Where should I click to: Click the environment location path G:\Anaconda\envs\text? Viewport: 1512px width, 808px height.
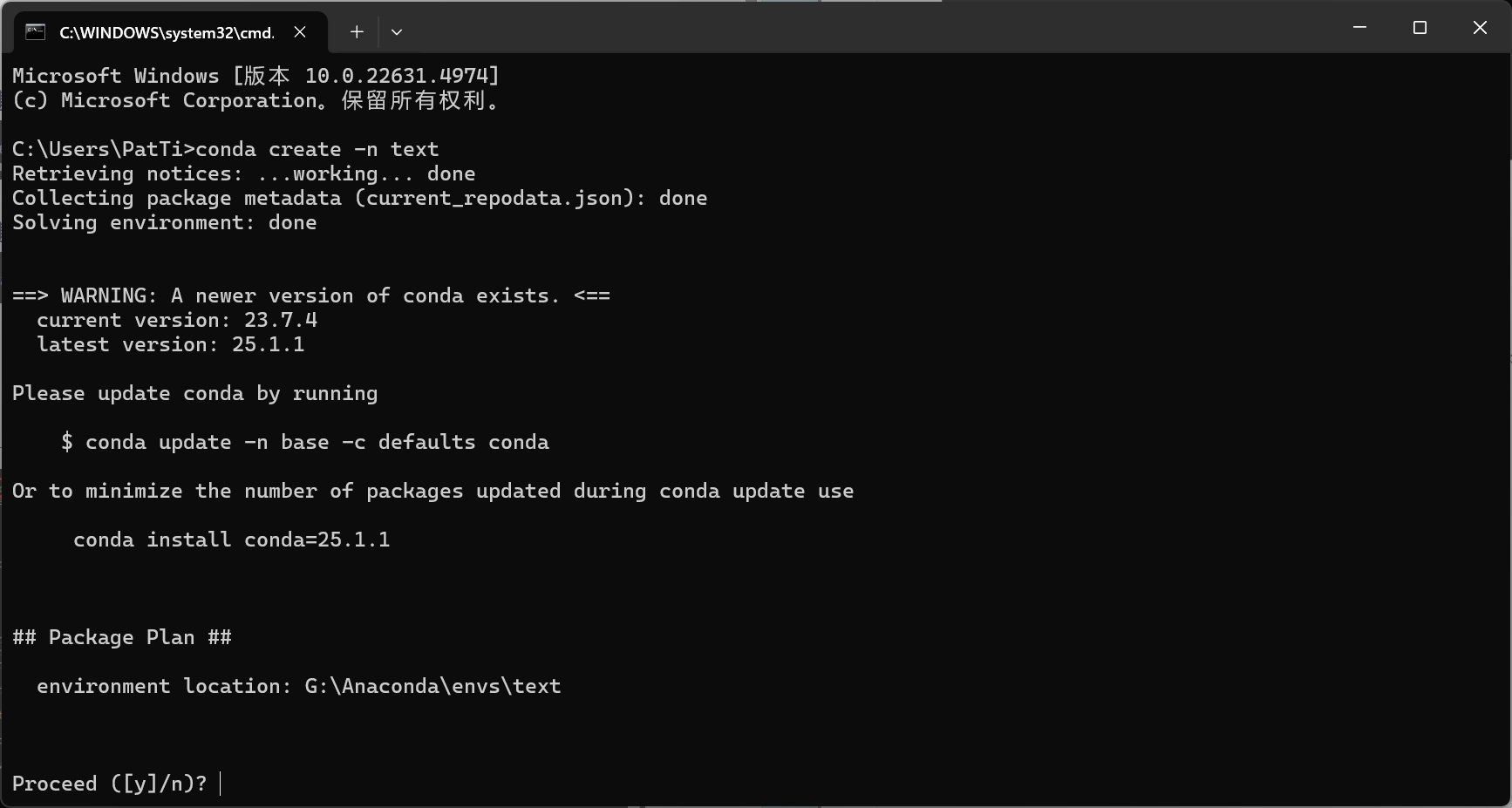(432, 686)
